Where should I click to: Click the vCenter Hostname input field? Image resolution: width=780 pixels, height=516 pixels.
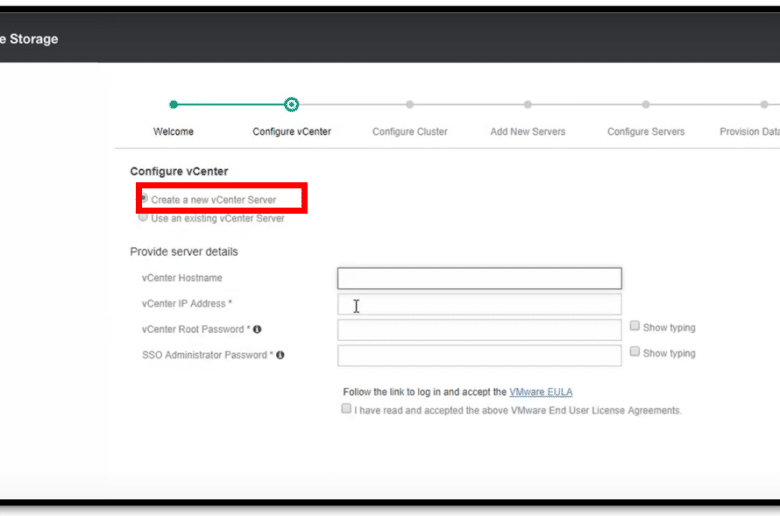pos(479,278)
